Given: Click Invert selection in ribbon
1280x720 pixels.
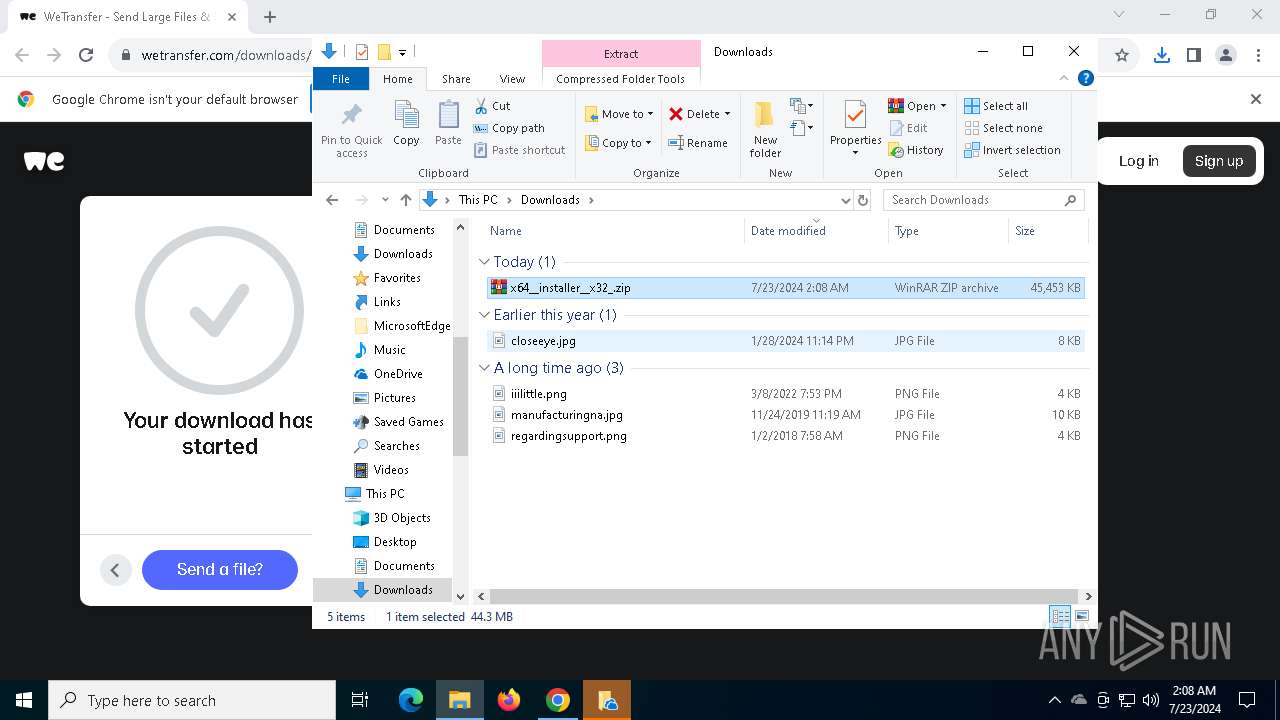Looking at the screenshot, I should point(1012,150).
